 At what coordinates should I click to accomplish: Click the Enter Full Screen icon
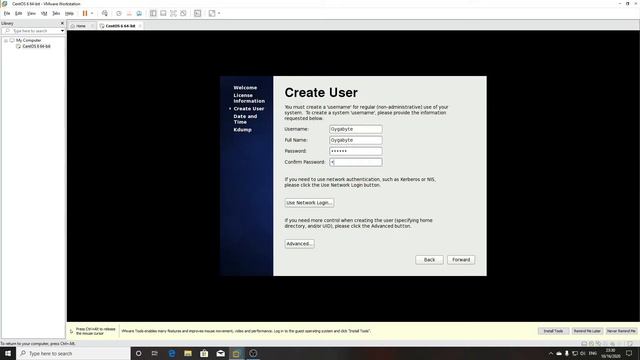point(173,13)
